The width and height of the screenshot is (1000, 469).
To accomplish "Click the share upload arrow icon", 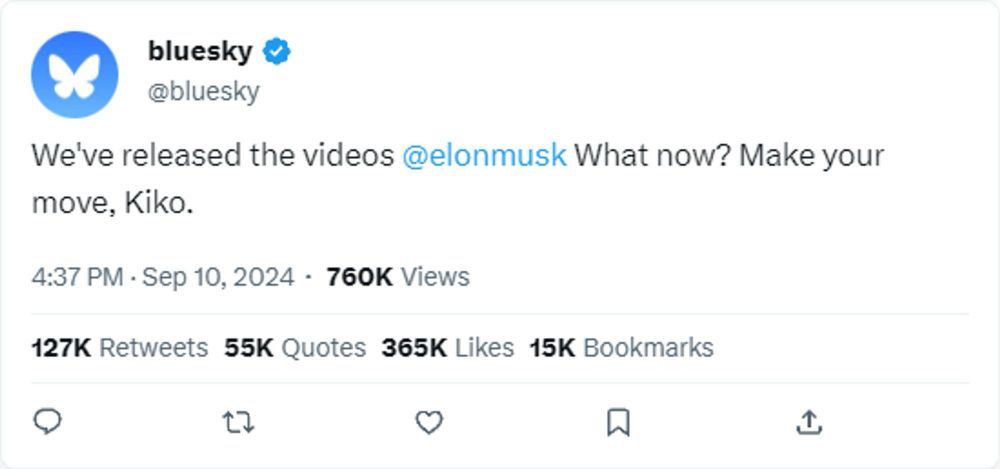I will click(808, 423).
